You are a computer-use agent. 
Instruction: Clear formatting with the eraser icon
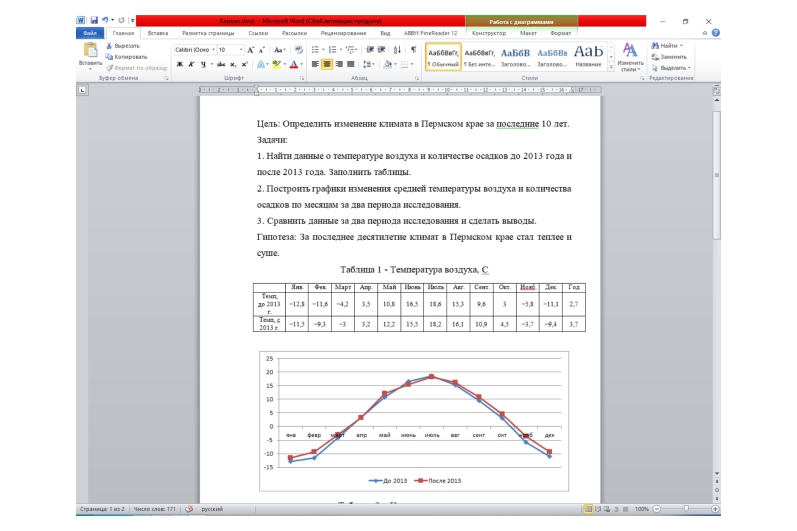pyautogui.click(x=298, y=50)
